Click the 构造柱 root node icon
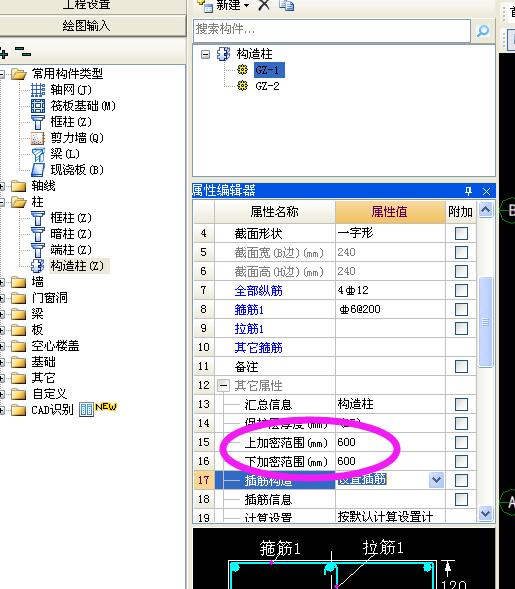This screenshot has width=515, height=589. click(223, 54)
